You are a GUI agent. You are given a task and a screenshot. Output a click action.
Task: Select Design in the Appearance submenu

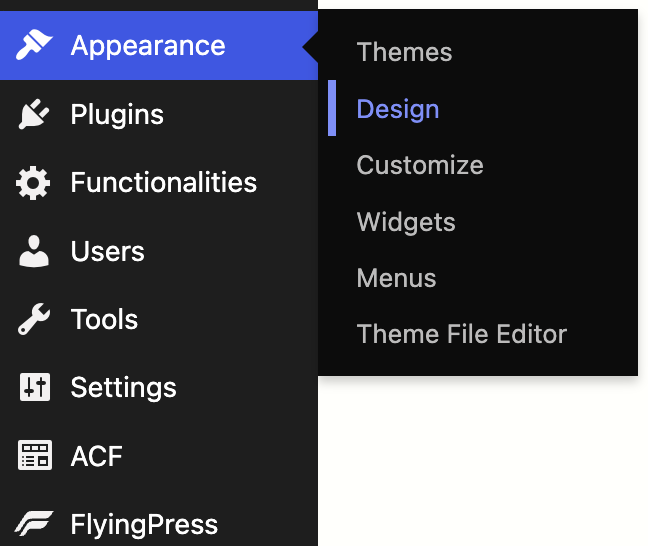[x=398, y=109]
